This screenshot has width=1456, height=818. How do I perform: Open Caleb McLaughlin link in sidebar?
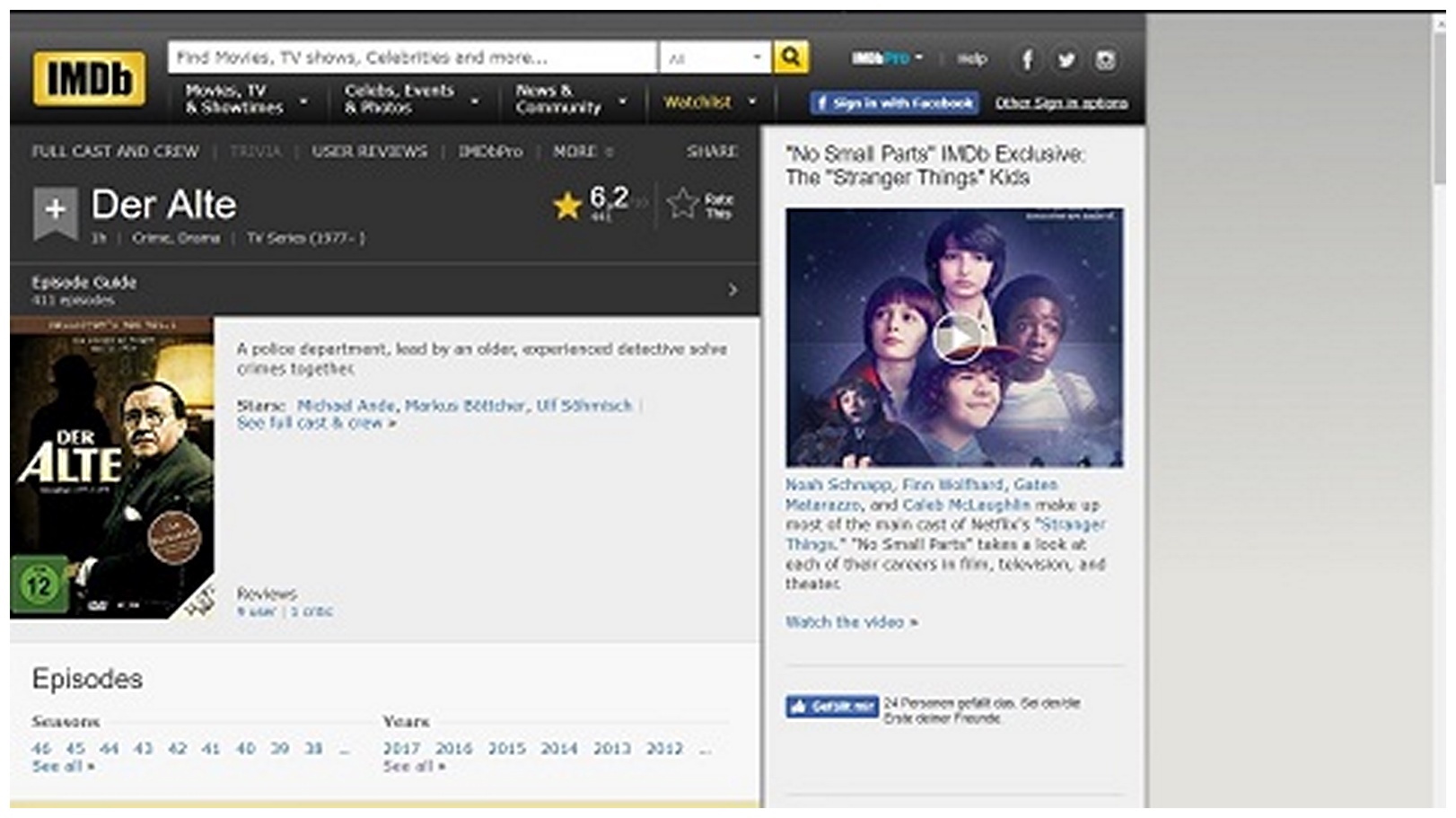click(x=966, y=505)
